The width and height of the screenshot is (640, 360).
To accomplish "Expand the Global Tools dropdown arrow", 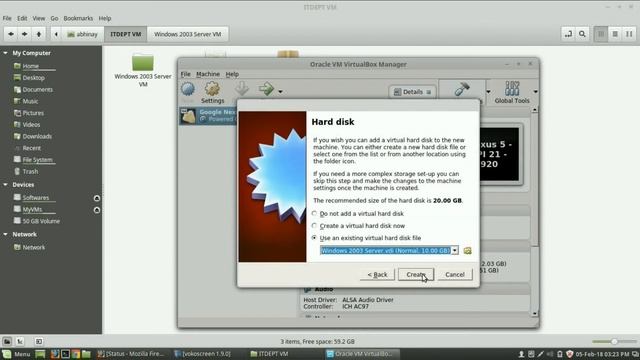I will [x=535, y=92].
